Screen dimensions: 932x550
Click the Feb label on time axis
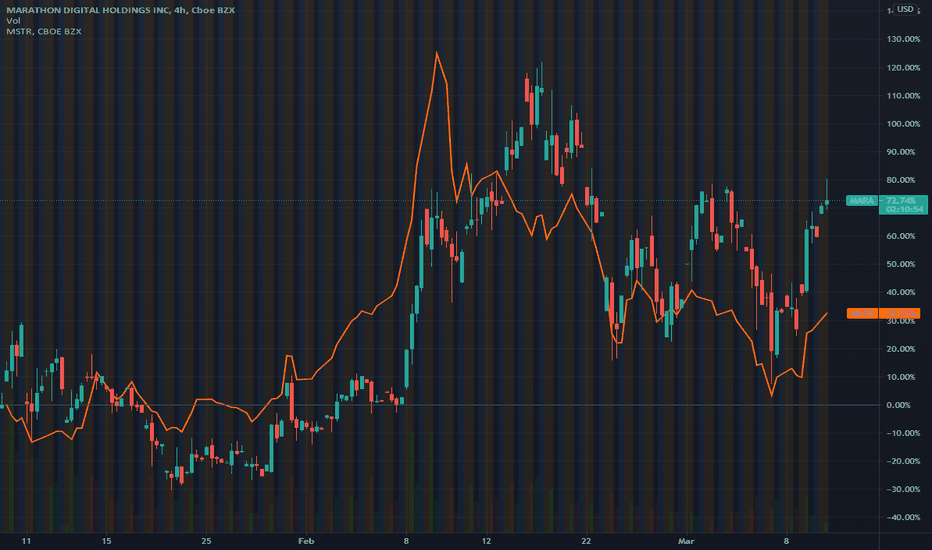(x=306, y=541)
